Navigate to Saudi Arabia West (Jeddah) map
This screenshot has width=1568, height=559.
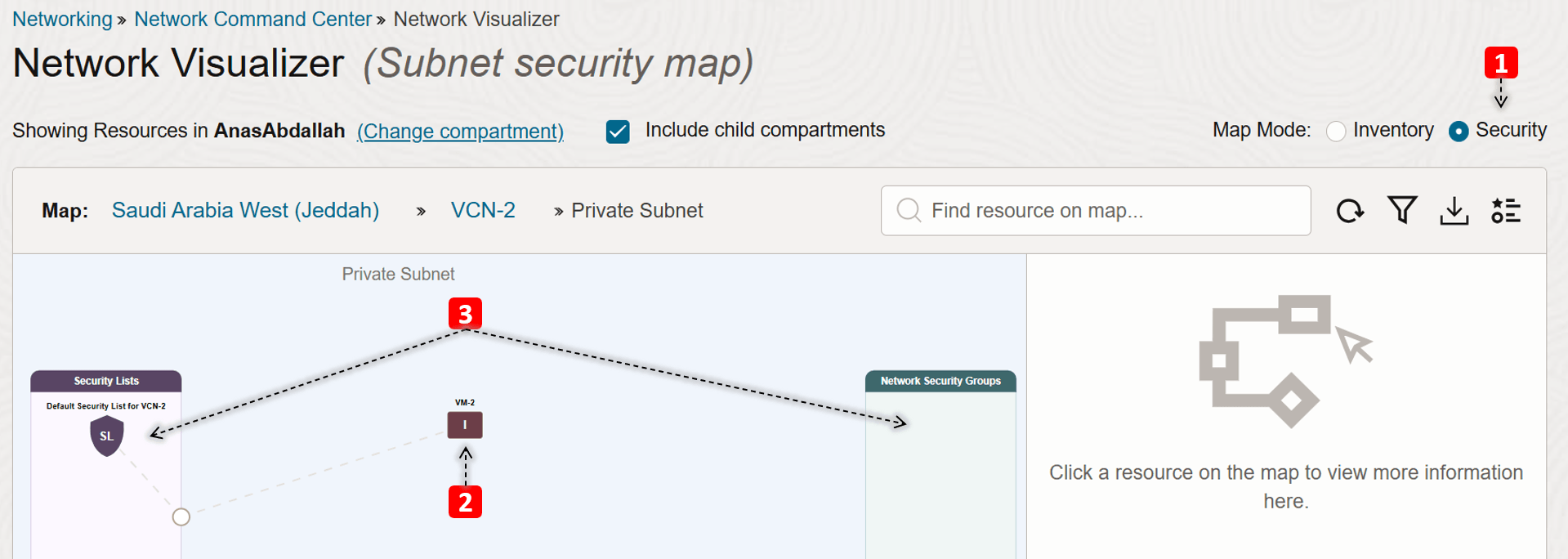point(245,211)
